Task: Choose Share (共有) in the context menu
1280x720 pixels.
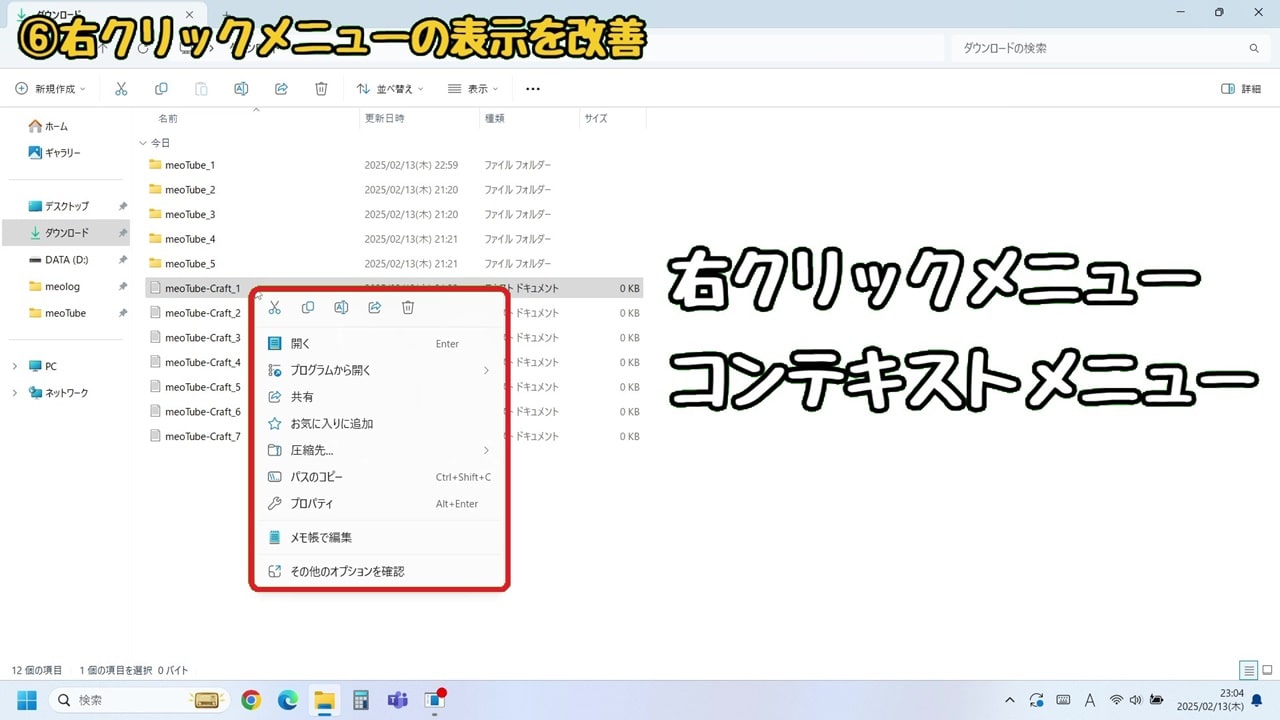Action: (x=379, y=397)
